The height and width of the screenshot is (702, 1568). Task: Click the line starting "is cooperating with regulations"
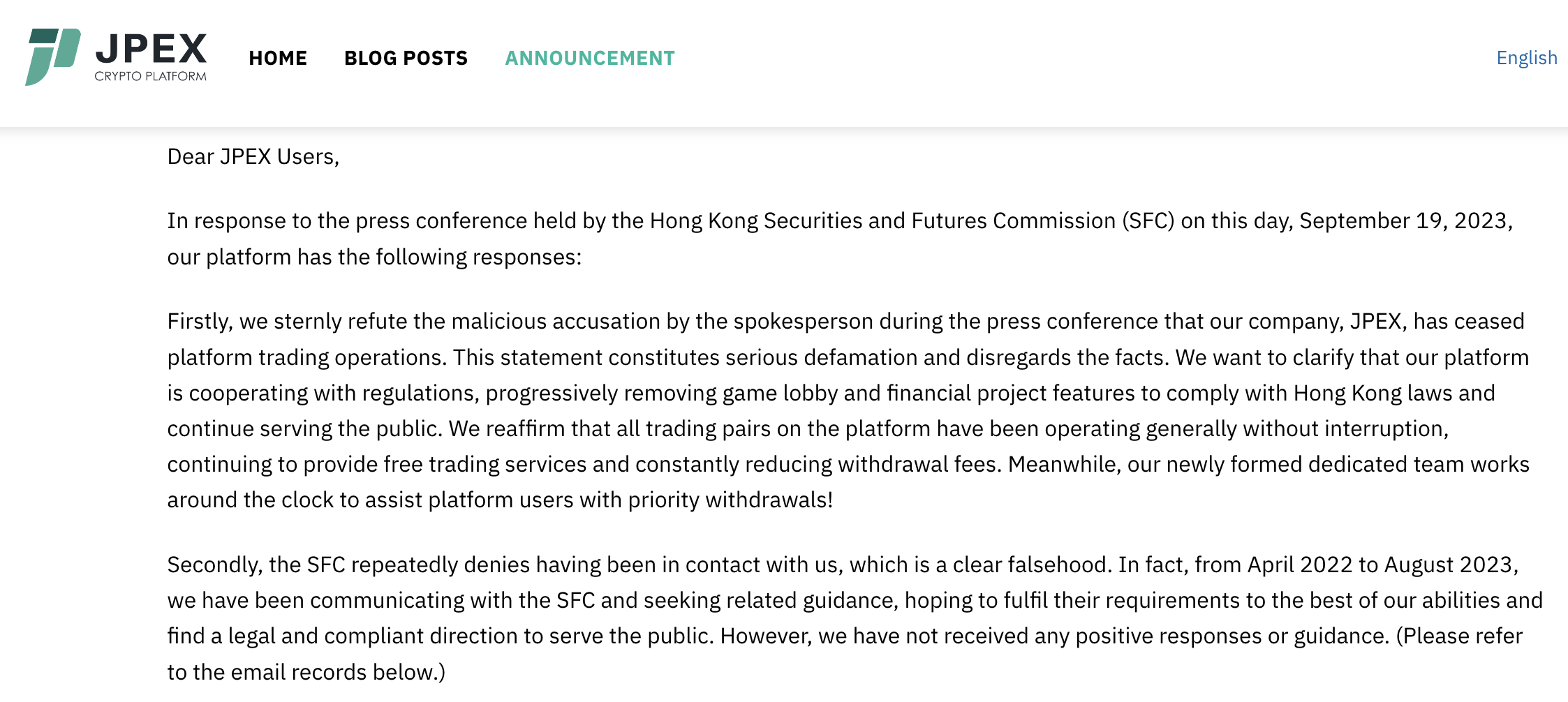click(x=831, y=394)
